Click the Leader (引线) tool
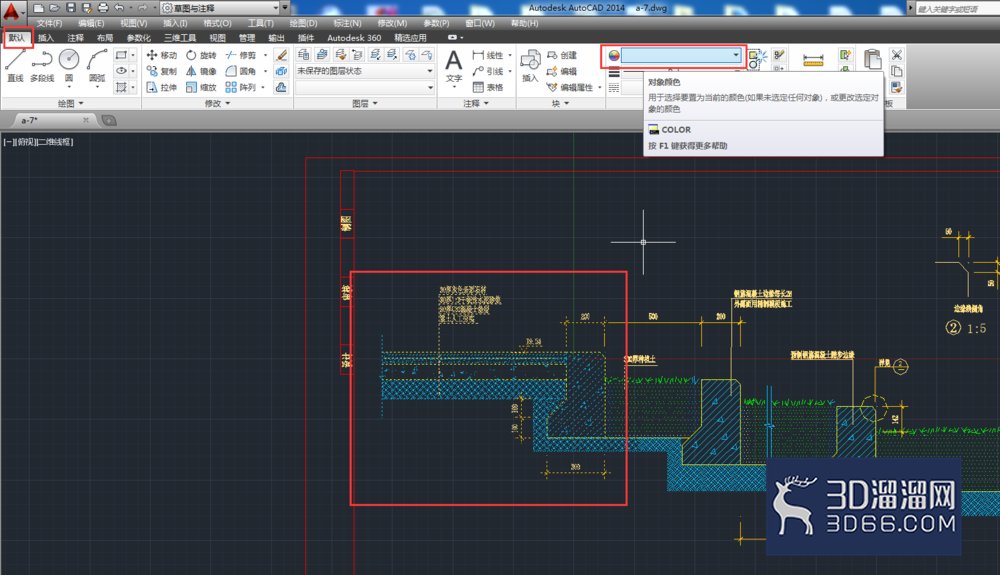This screenshot has width=1000, height=575. tap(488, 71)
